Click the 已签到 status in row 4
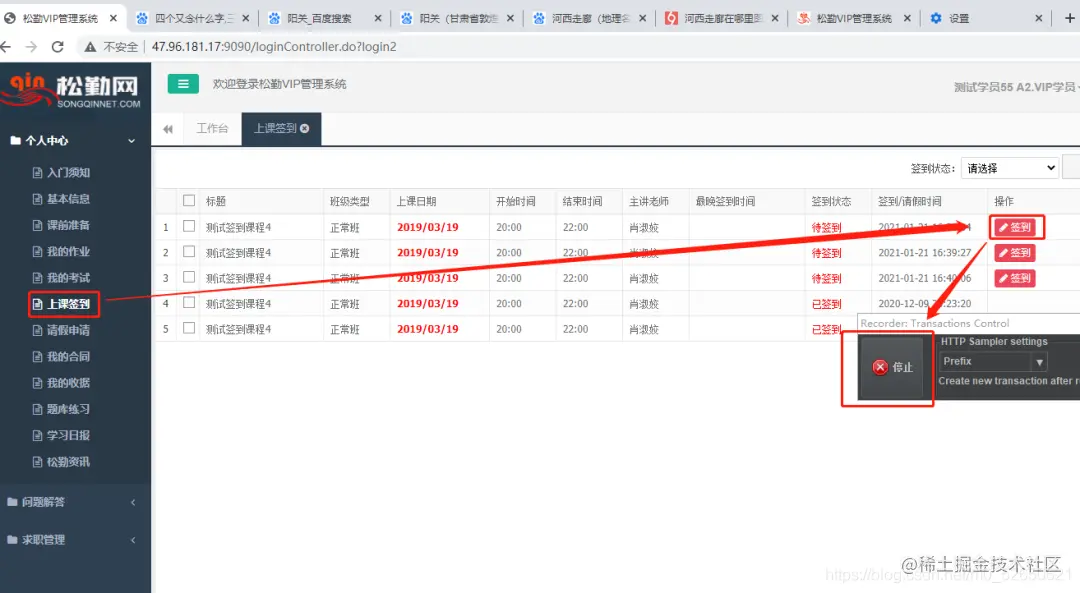 (x=827, y=304)
